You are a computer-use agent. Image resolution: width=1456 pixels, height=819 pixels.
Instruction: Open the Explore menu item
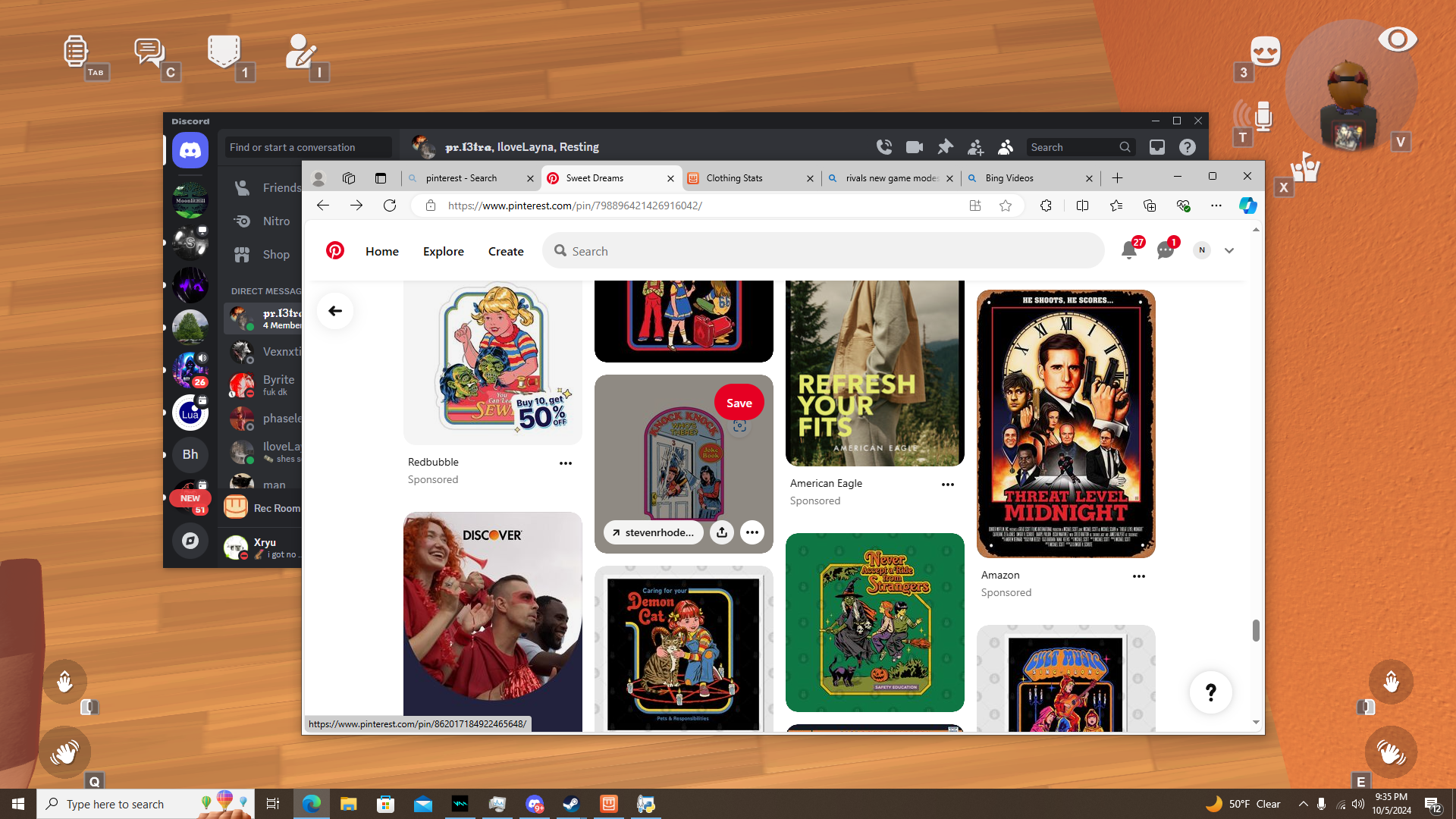click(443, 251)
